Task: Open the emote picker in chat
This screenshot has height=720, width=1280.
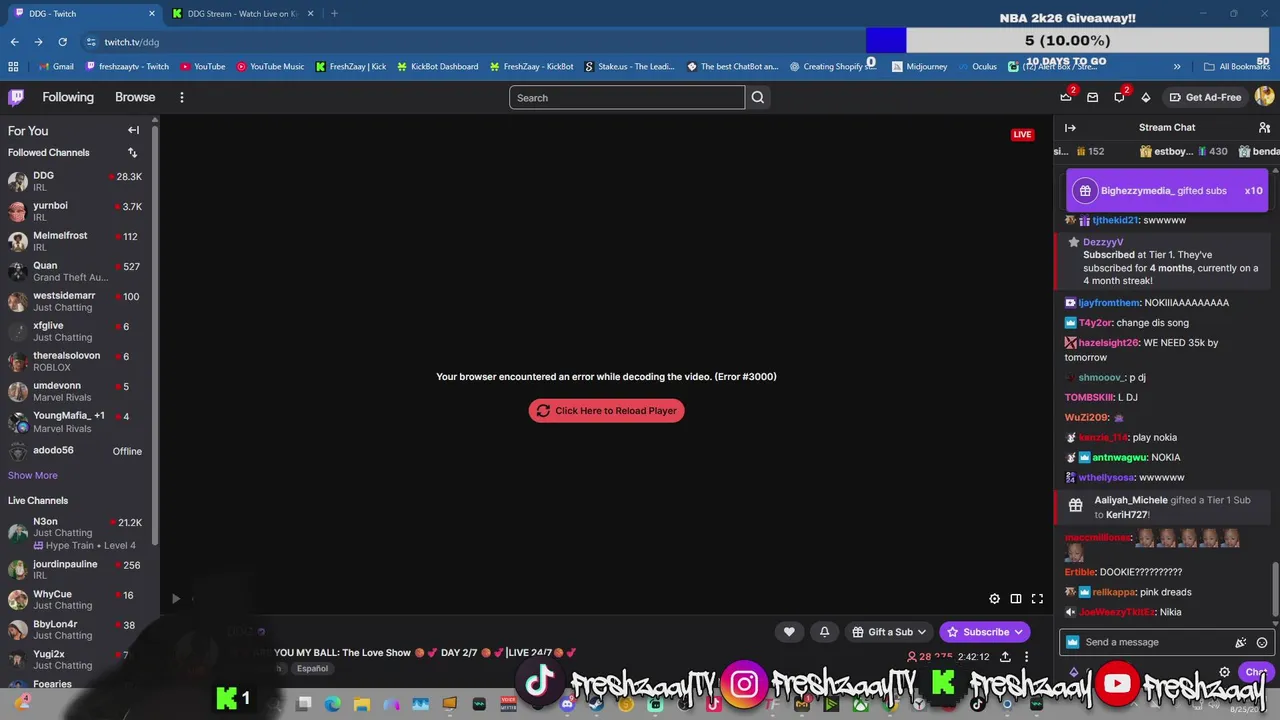Action: [x=1262, y=642]
